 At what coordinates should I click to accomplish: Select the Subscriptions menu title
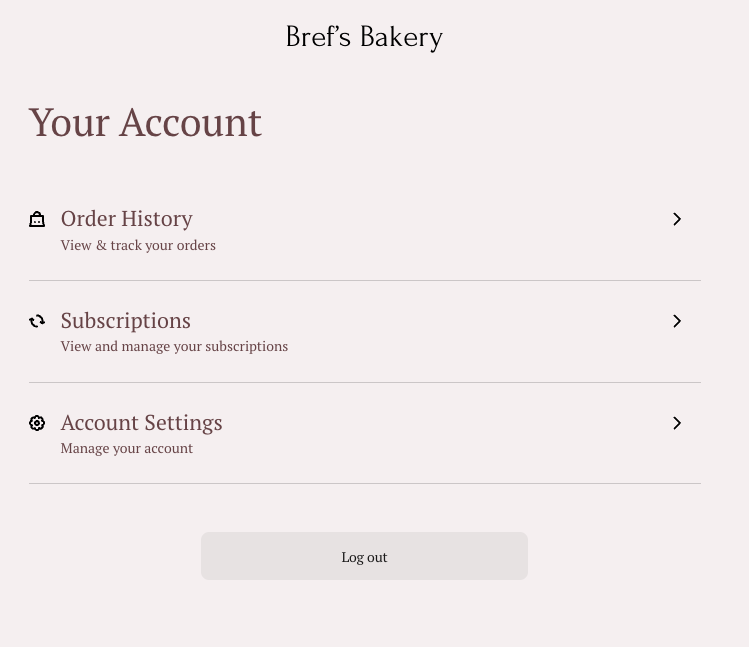click(x=125, y=321)
